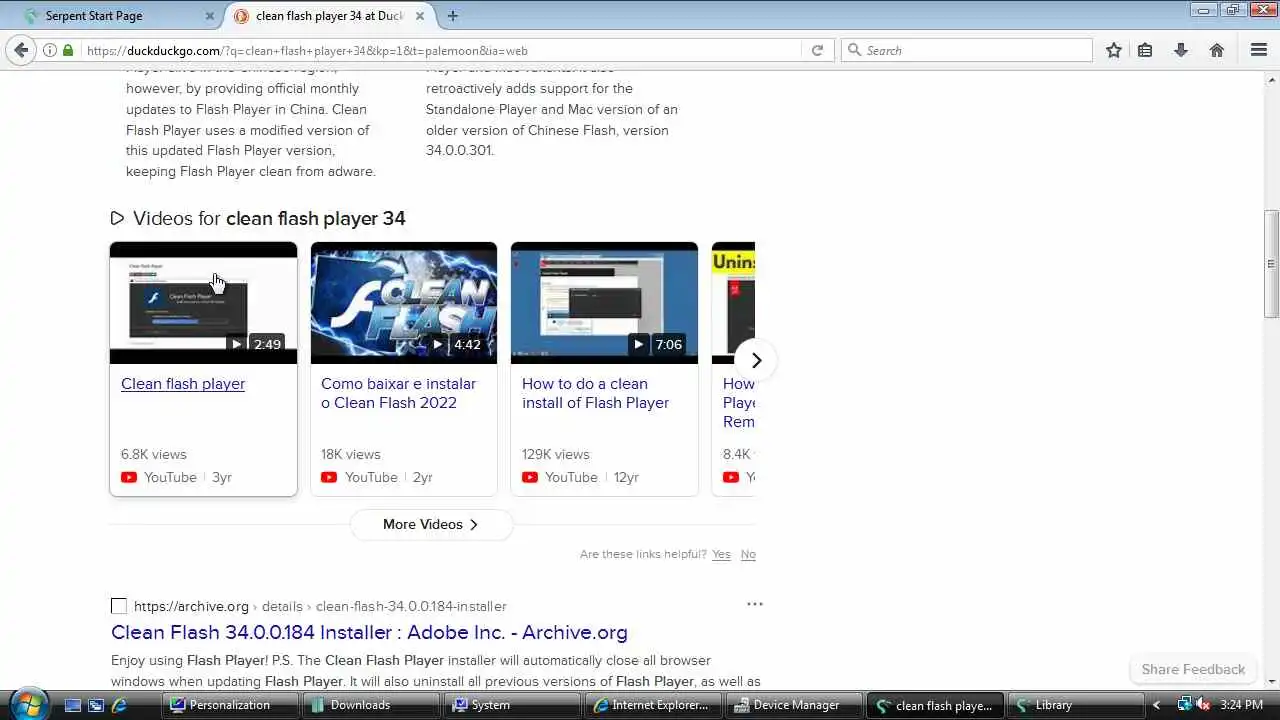Switch to the Personalization taskbar window
This screenshot has height=720, width=1280.
231,705
